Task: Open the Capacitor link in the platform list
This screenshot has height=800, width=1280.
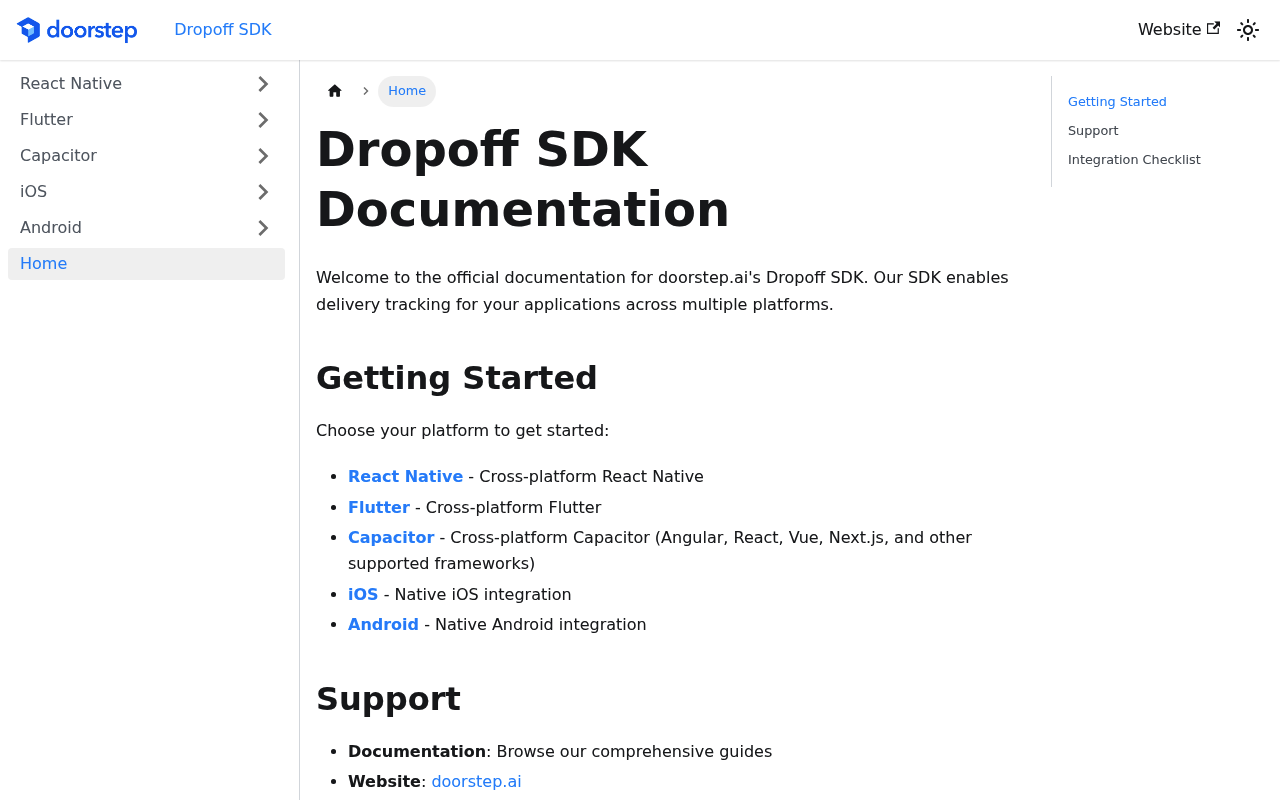Action: pyautogui.click(x=391, y=538)
